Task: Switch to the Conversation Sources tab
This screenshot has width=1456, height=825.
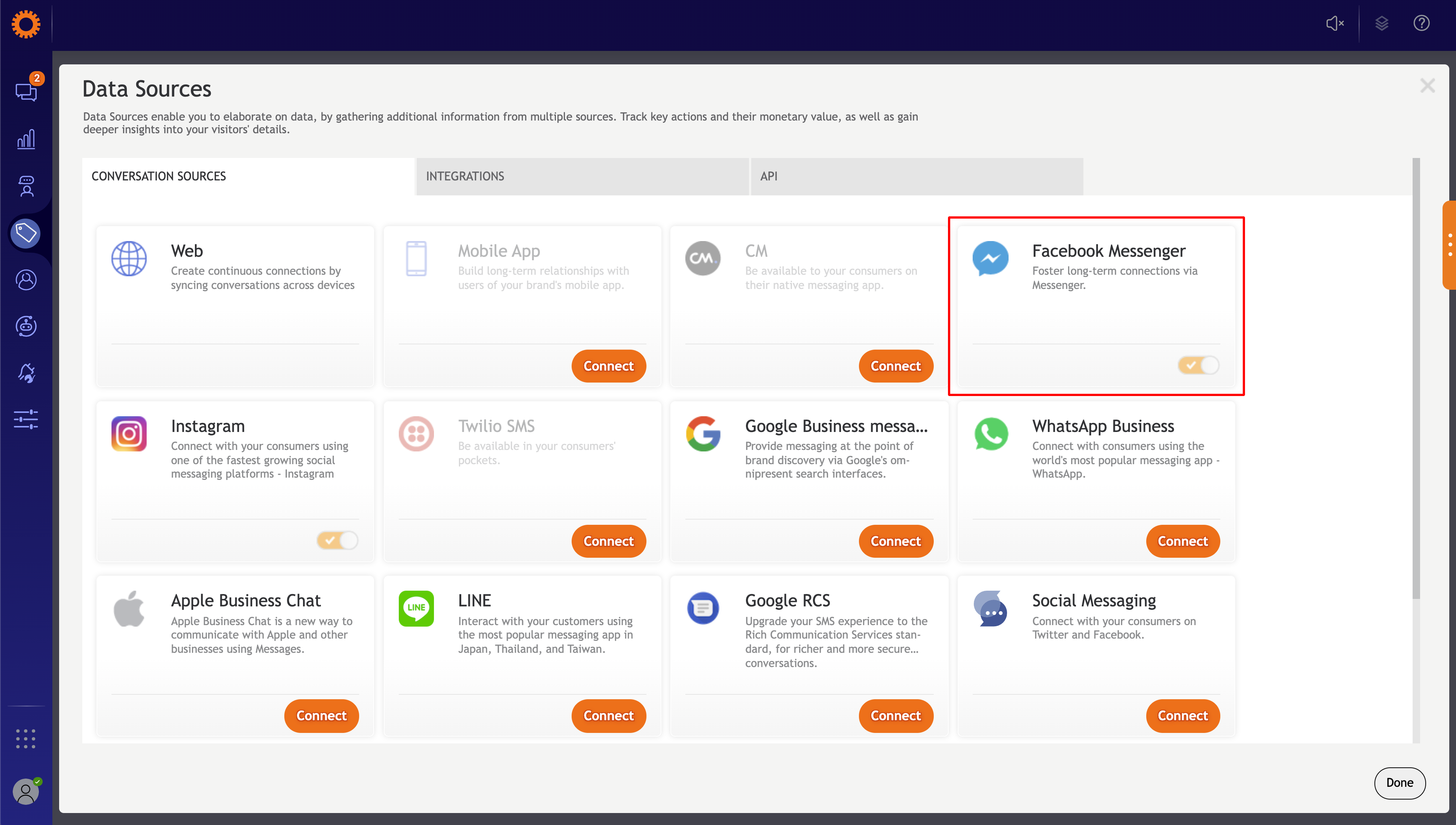Action: click(248, 176)
